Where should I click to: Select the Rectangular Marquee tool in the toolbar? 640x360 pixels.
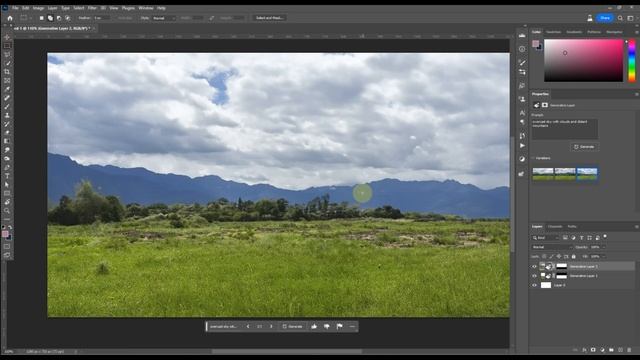point(7,46)
